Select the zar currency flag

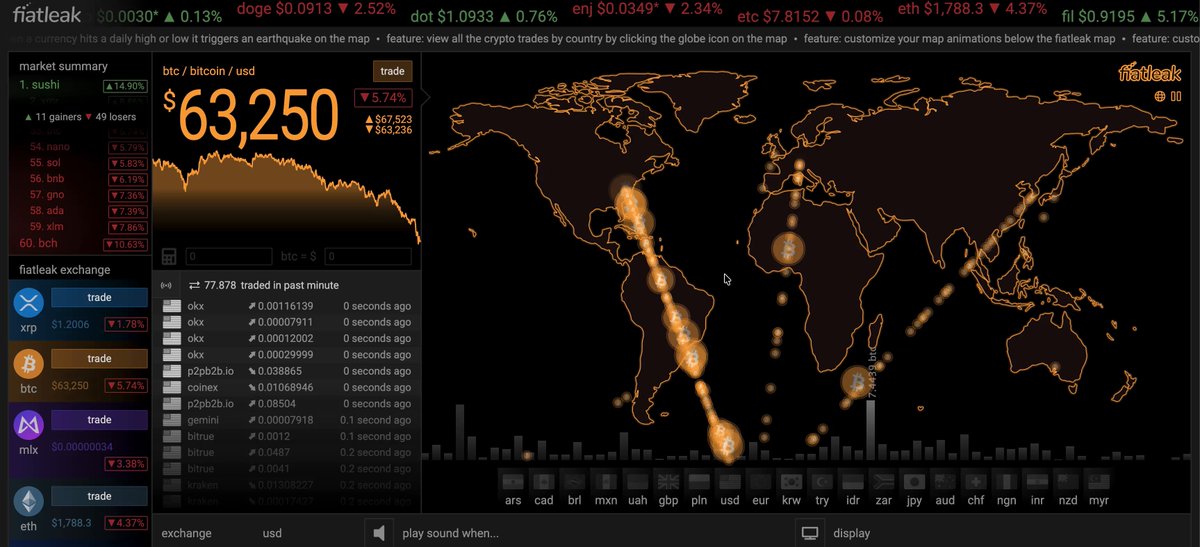coord(882,481)
